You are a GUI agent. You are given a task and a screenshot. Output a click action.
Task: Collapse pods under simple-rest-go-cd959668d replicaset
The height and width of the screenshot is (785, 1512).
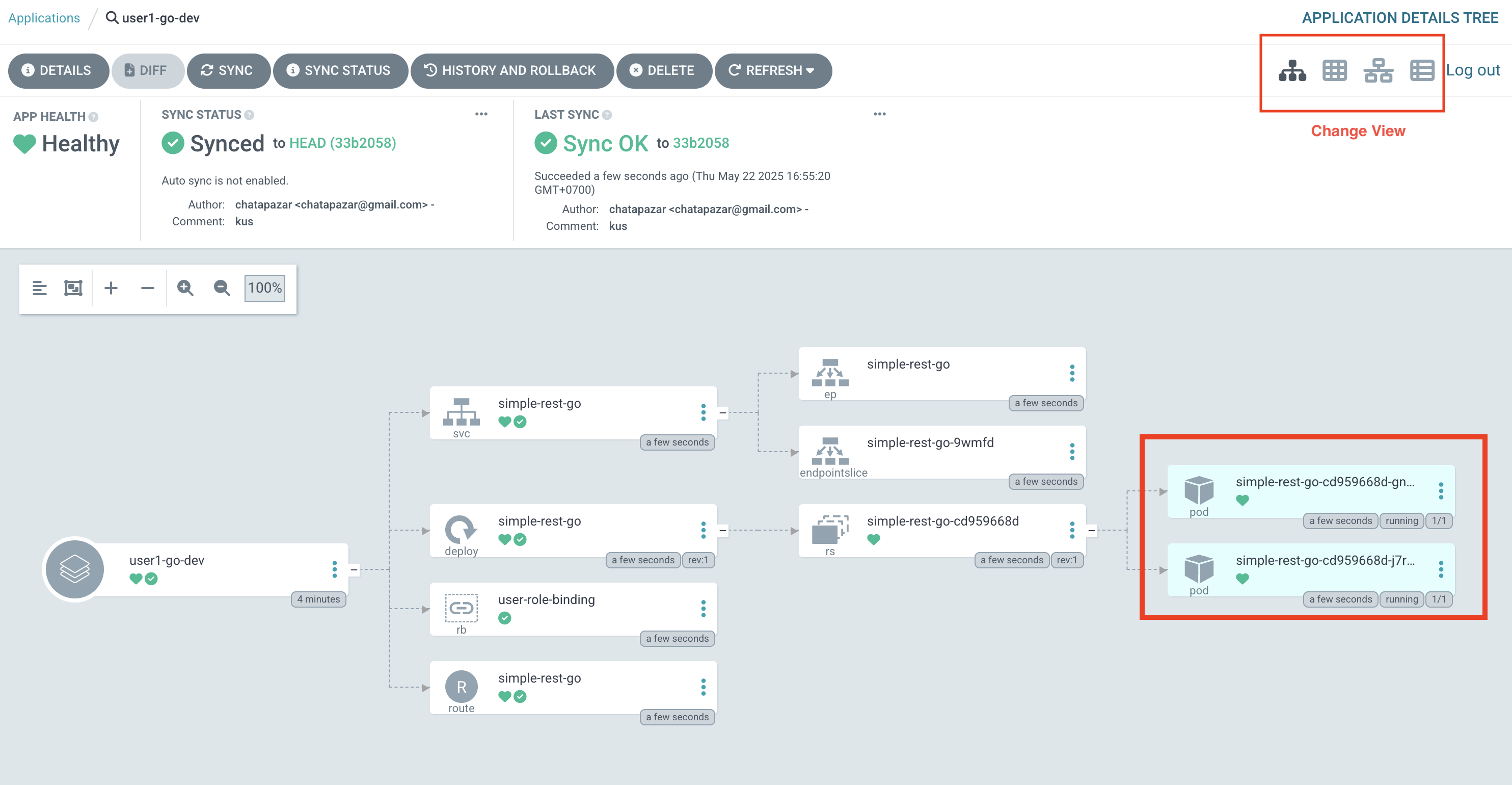(x=1091, y=530)
